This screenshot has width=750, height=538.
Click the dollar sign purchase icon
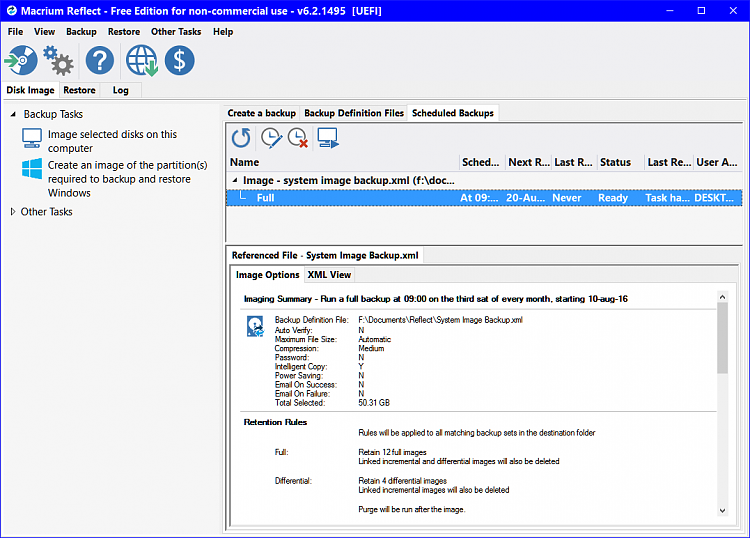[x=179, y=60]
